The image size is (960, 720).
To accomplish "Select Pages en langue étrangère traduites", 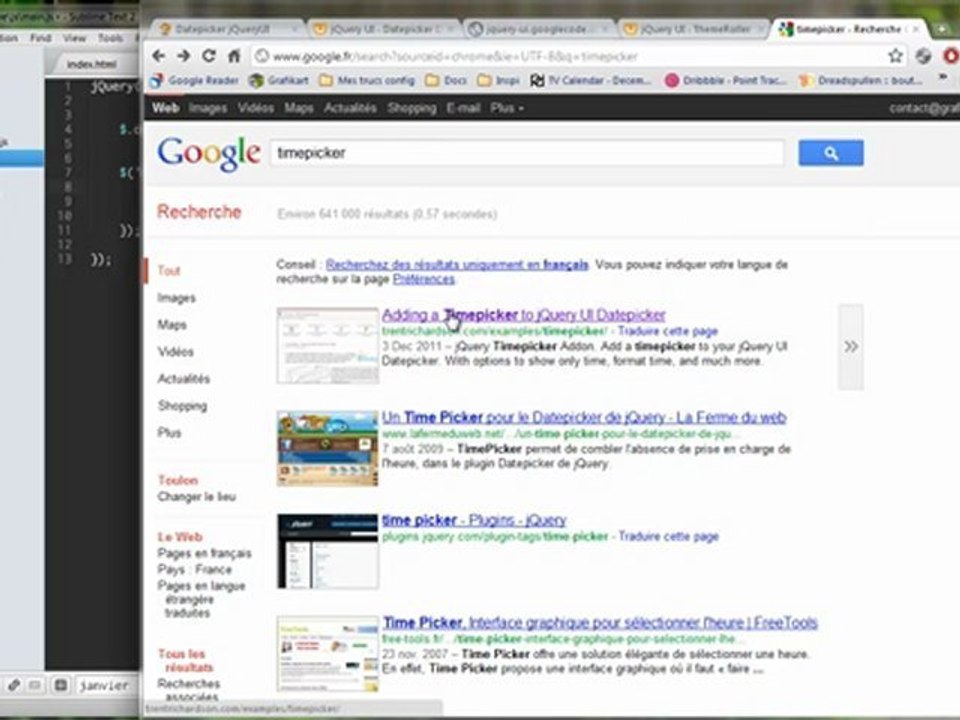I will [201, 599].
